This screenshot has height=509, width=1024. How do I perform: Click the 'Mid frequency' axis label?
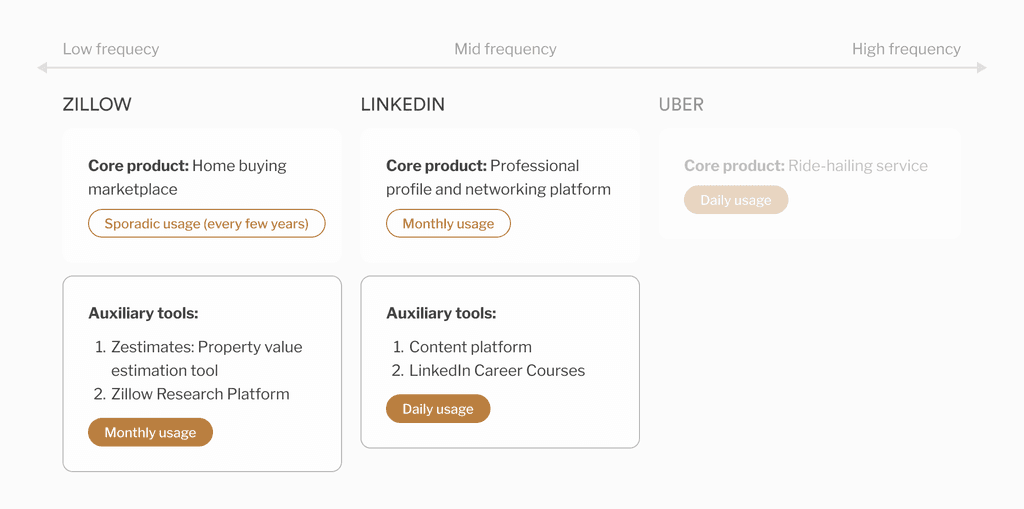tap(505, 49)
